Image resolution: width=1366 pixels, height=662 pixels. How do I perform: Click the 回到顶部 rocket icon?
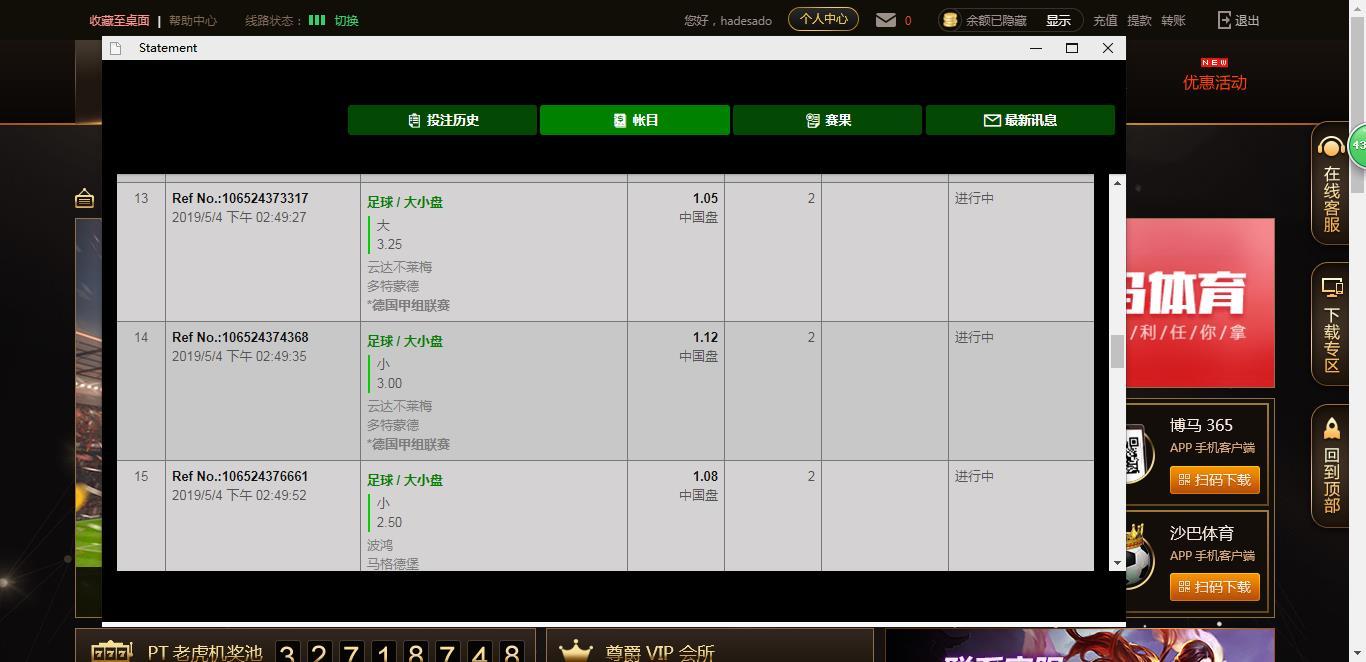(1331, 429)
